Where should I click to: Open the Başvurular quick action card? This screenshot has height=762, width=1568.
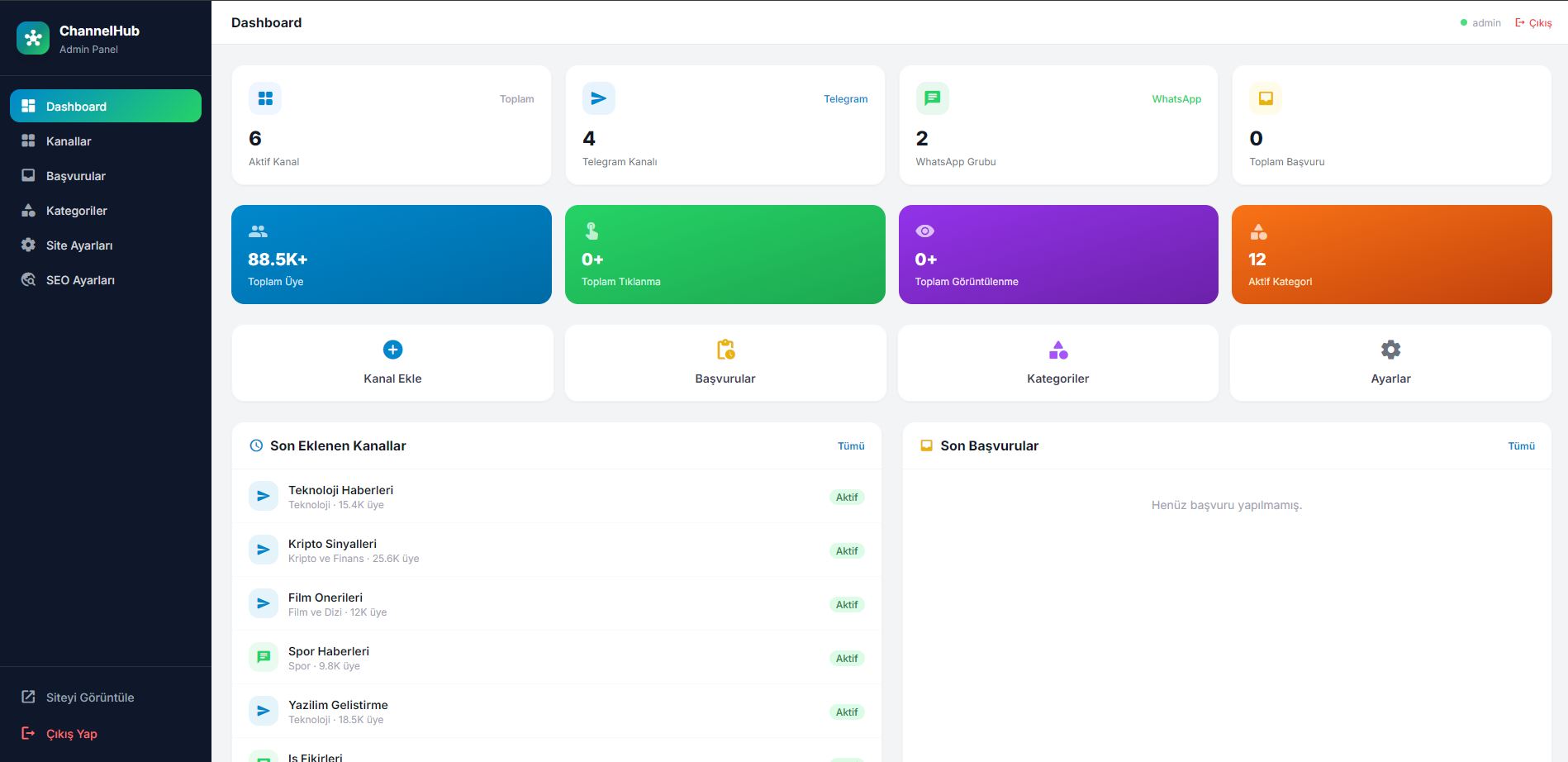[x=725, y=363]
